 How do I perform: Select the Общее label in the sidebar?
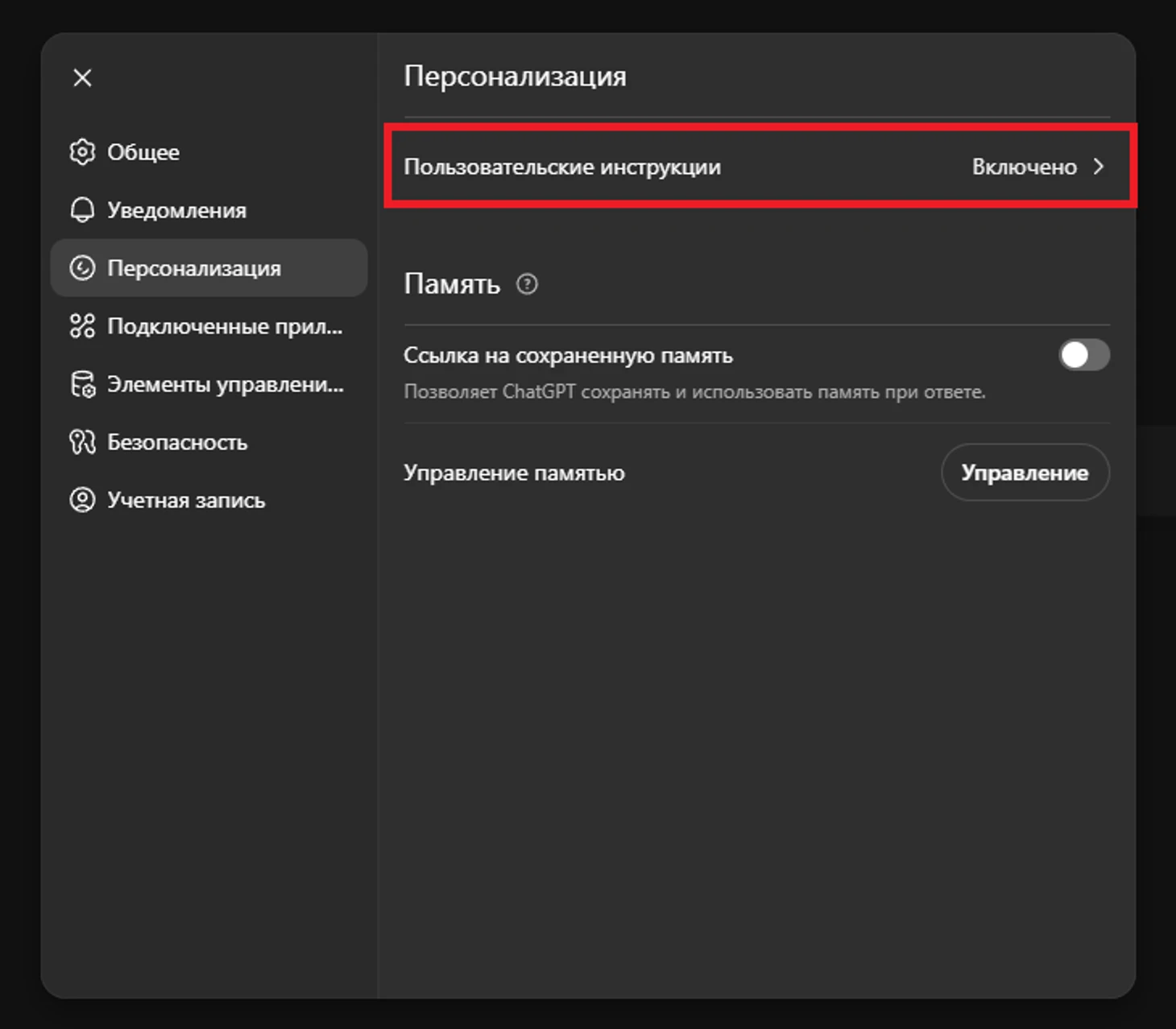click(143, 152)
